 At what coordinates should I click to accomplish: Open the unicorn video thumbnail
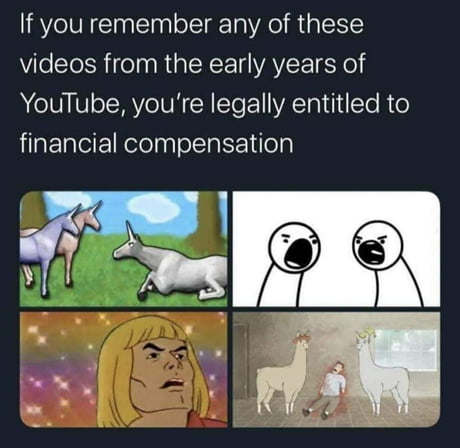click(123, 249)
